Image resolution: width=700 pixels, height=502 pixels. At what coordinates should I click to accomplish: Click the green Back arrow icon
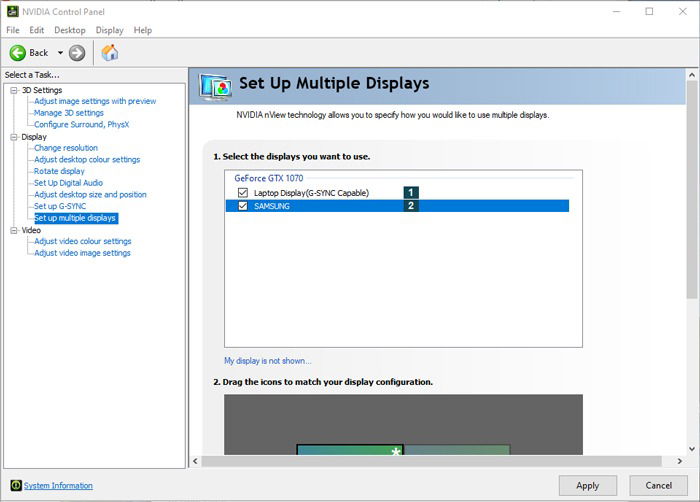pyautogui.click(x=18, y=53)
